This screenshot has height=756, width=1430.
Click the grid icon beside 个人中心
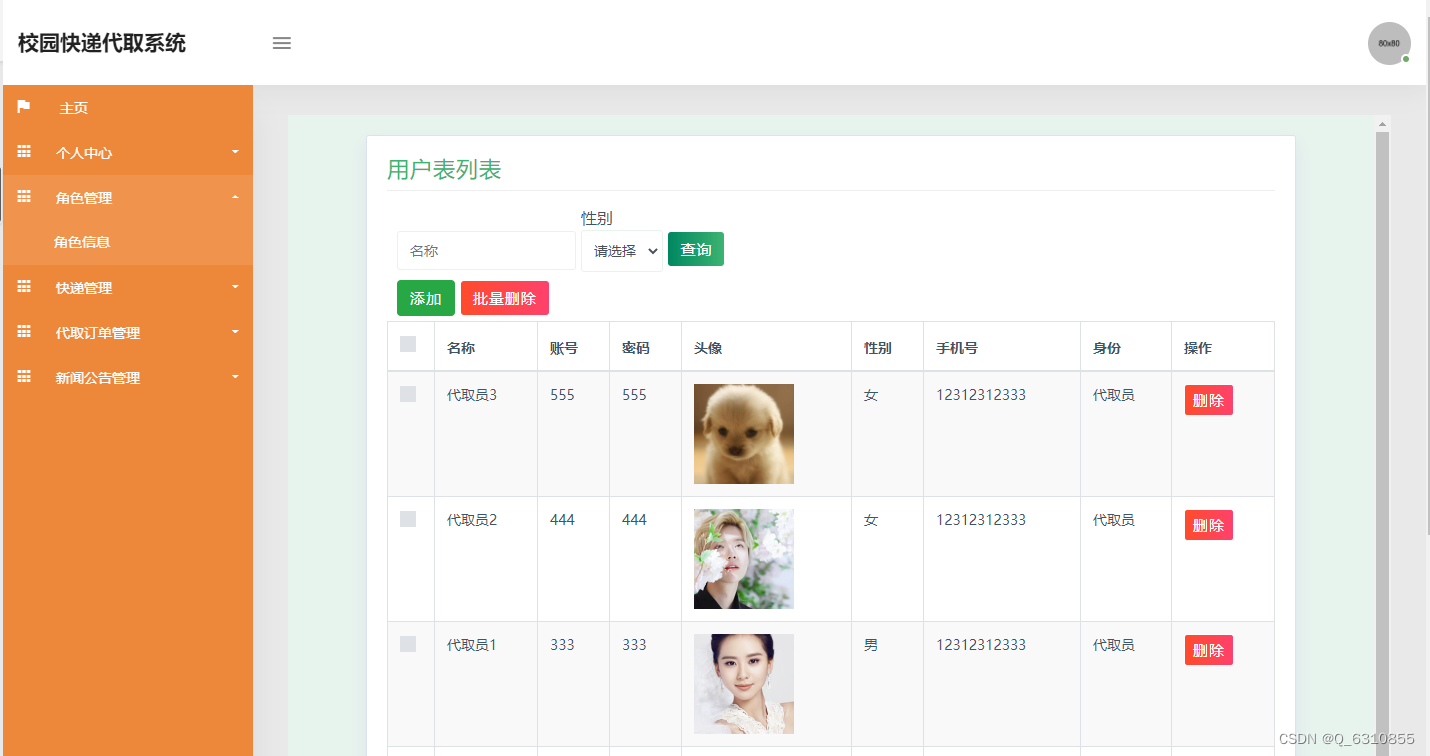click(24, 152)
